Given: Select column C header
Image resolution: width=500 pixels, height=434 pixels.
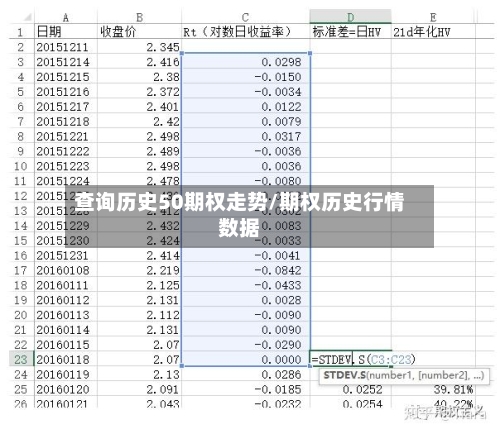Looking at the screenshot, I should 245,17.
